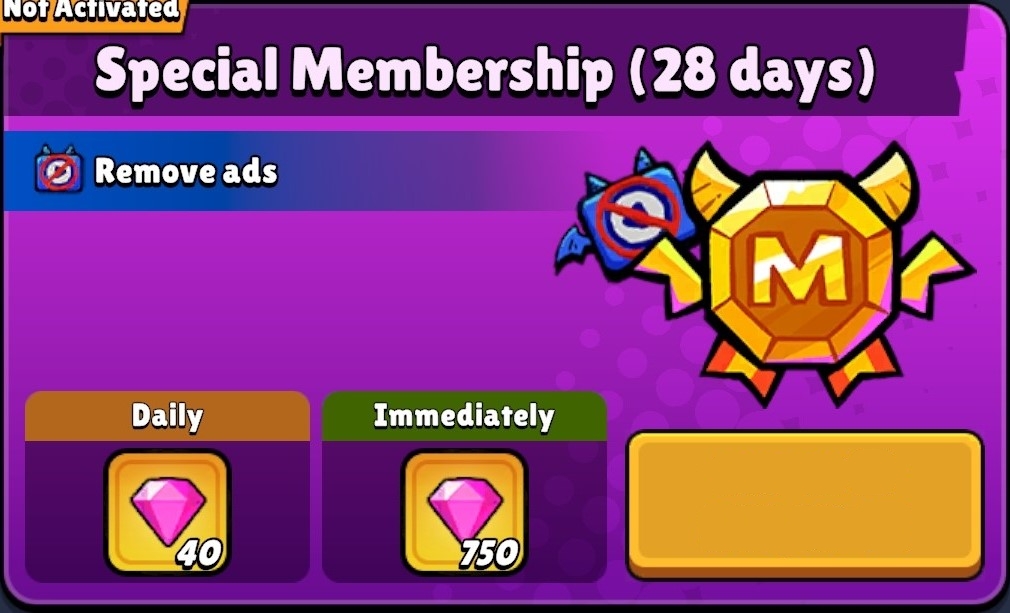This screenshot has width=1010, height=613.
Task: Click the gold M membership medal
Action: tap(802, 270)
